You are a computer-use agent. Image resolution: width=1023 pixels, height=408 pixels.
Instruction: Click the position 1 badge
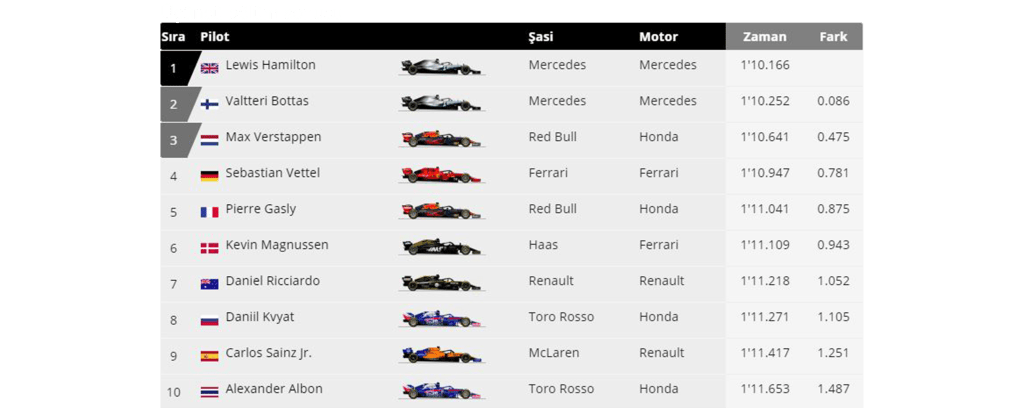173,68
